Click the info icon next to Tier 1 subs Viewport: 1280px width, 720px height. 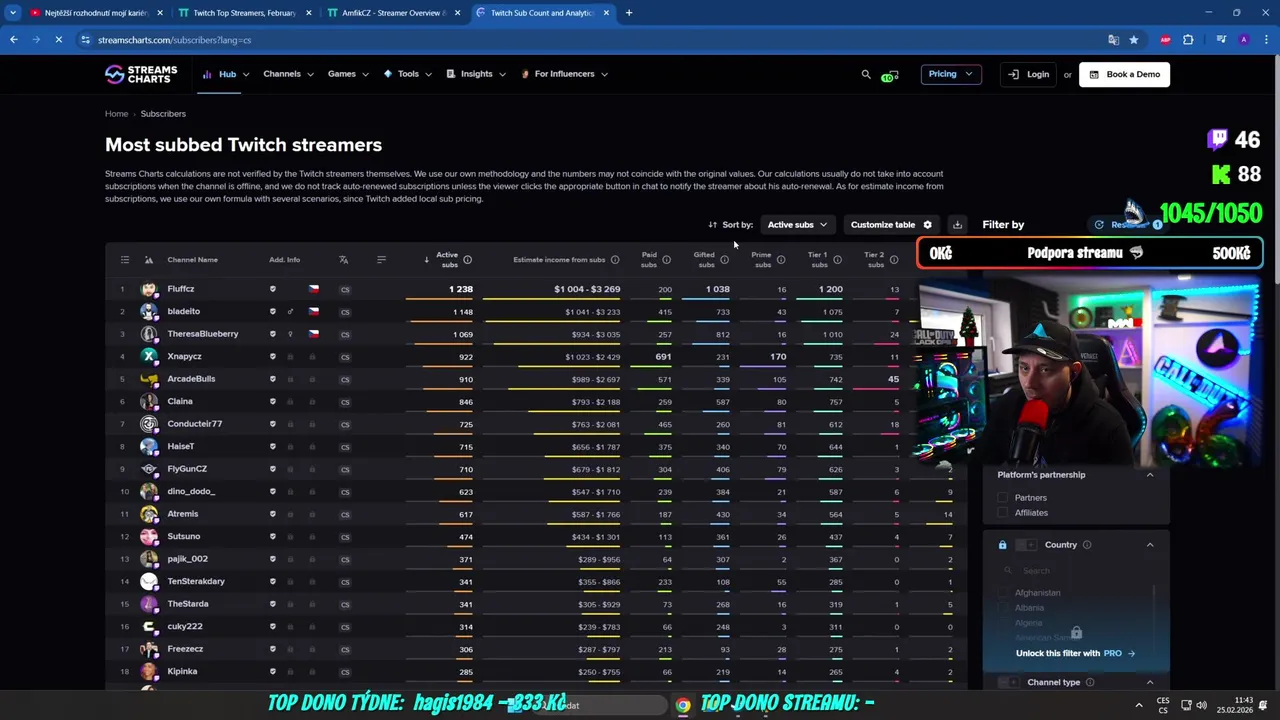pos(837,260)
